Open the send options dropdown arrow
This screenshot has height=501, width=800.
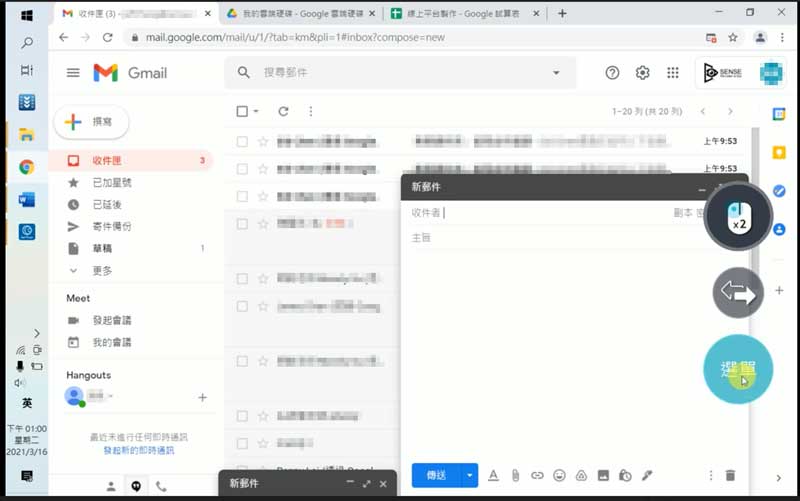469,476
